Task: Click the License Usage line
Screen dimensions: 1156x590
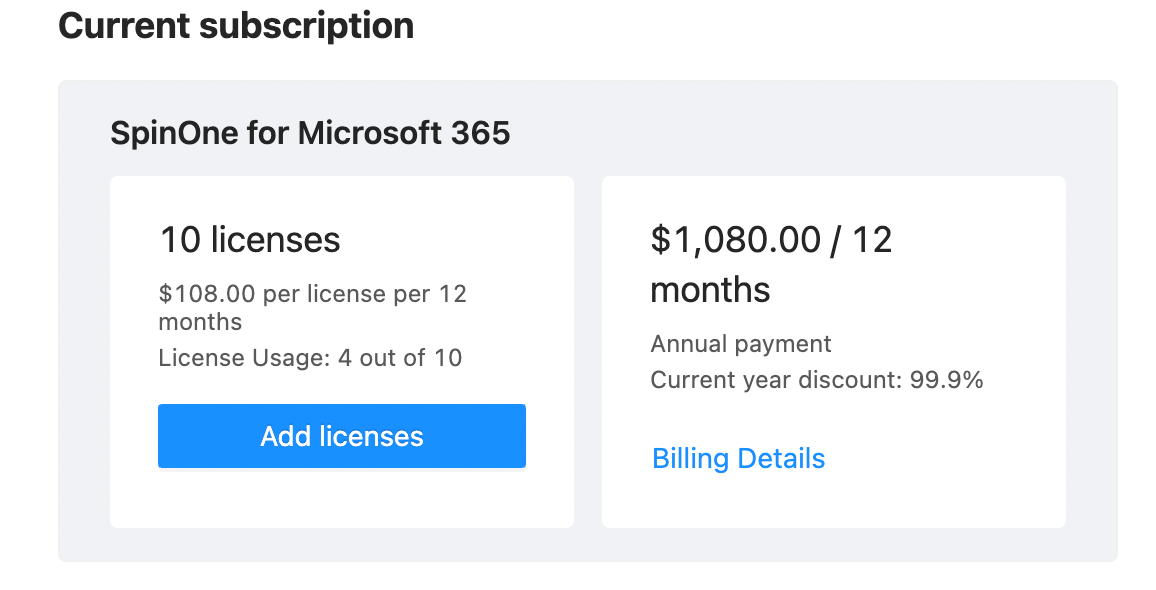Action: [x=310, y=358]
